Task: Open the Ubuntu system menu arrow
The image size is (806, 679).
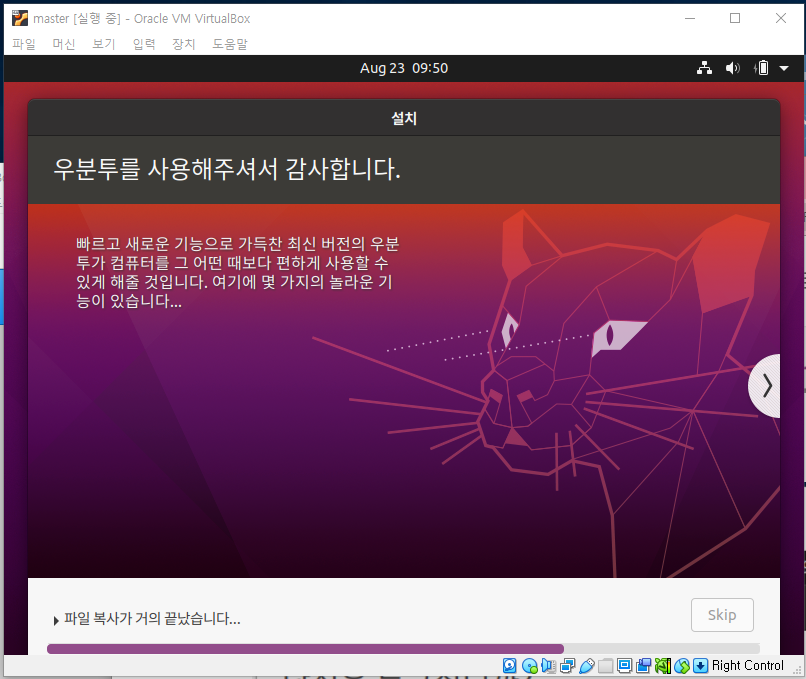Action: pyautogui.click(x=784, y=68)
